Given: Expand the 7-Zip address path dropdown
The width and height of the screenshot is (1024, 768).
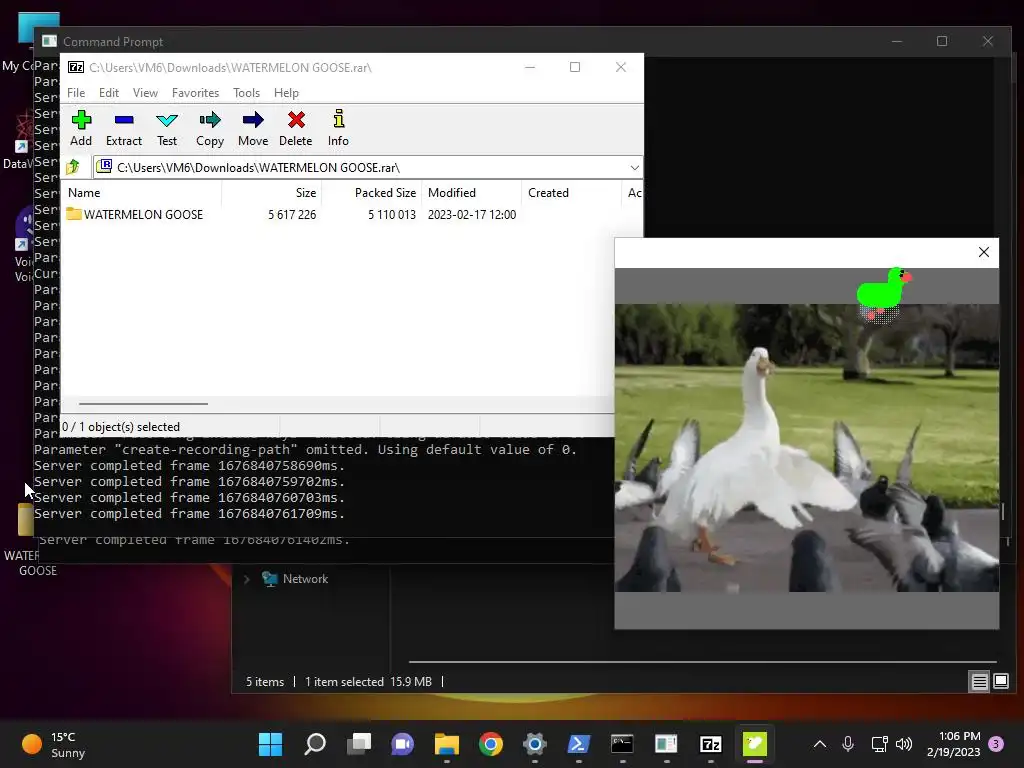Looking at the screenshot, I should pos(634,168).
